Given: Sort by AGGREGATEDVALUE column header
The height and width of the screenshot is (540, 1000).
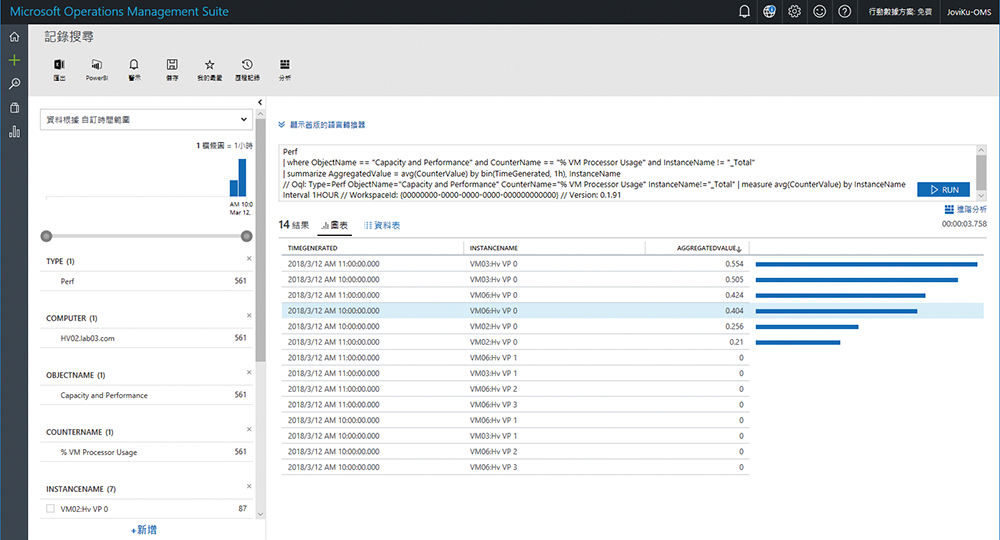Looking at the screenshot, I should 709,248.
